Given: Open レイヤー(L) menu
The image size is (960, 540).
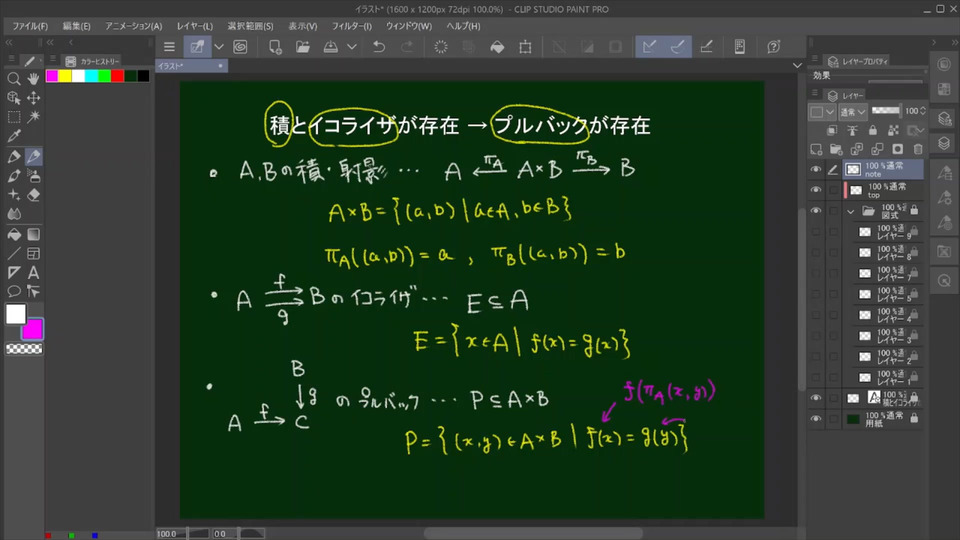Looking at the screenshot, I should tap(195, 26).
